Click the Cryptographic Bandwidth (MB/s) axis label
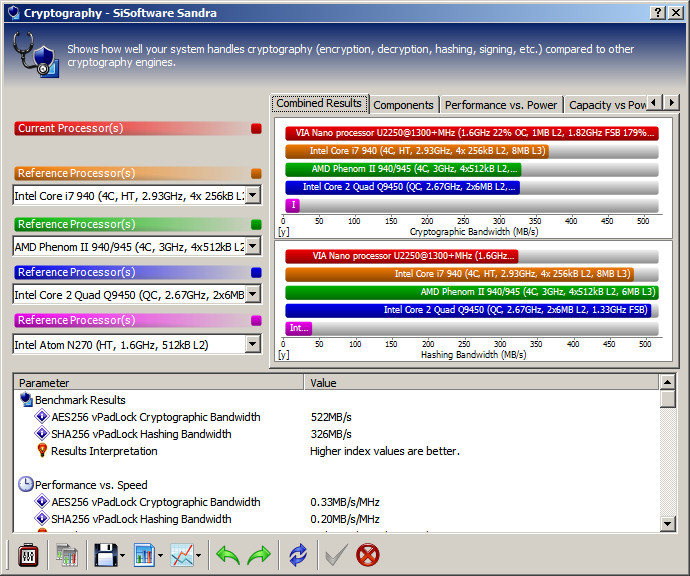Image resolution: width=690 pixels, height=576 pixels. [474, 232]
